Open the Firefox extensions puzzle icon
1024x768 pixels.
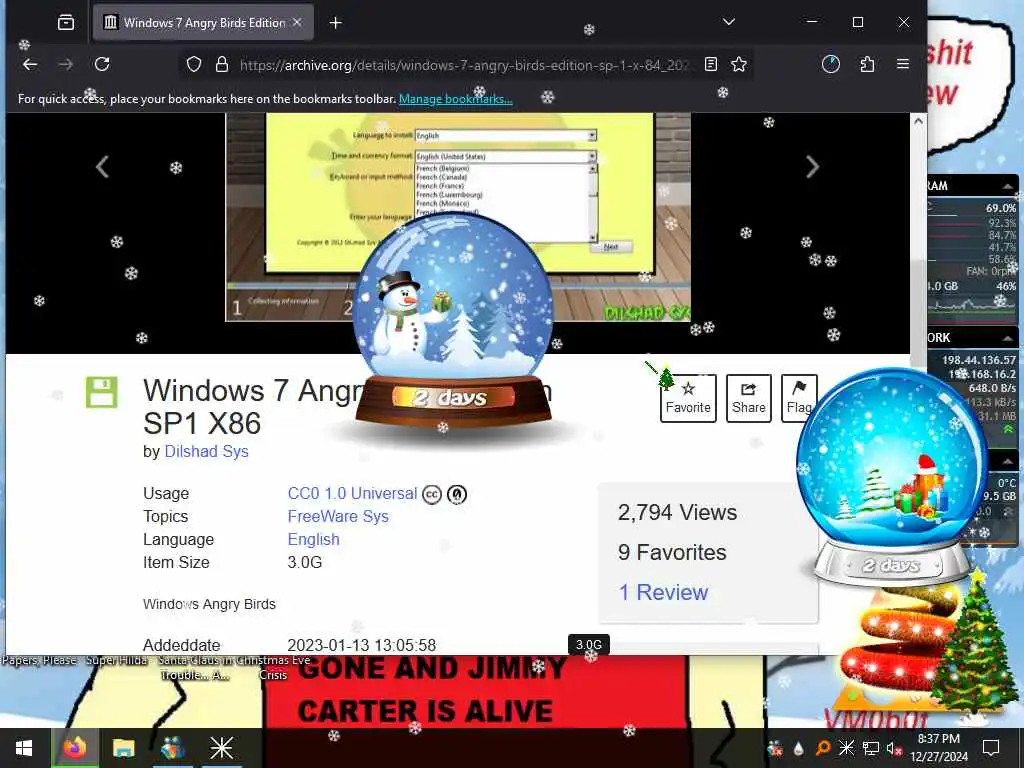pos(867,64)
